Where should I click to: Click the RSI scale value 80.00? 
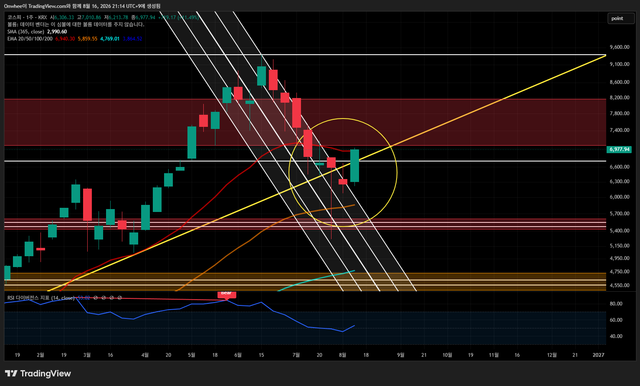tap(616, 304)
